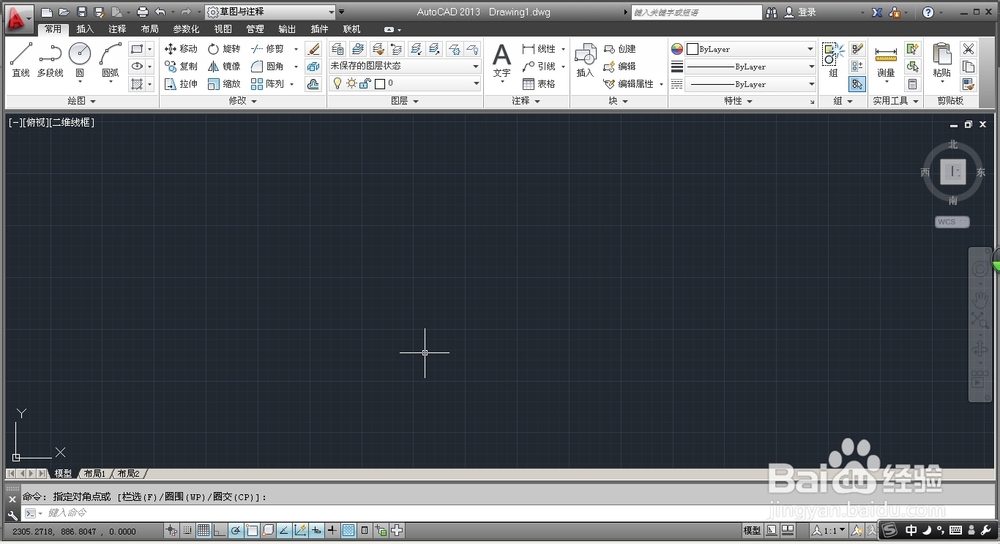Open the 1:1 annotation scale dropdown
1000x544 pixels.
point(830,531)
